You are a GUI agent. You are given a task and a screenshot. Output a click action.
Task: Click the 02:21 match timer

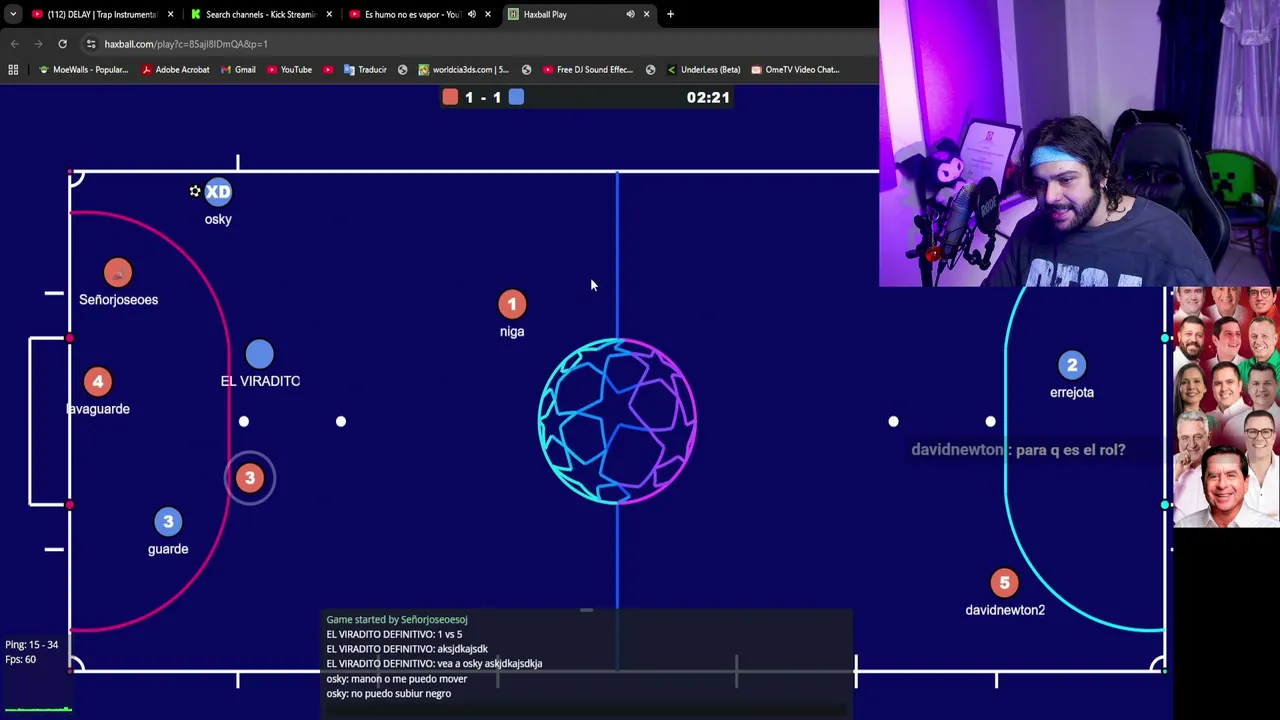[x=708, y=97]
